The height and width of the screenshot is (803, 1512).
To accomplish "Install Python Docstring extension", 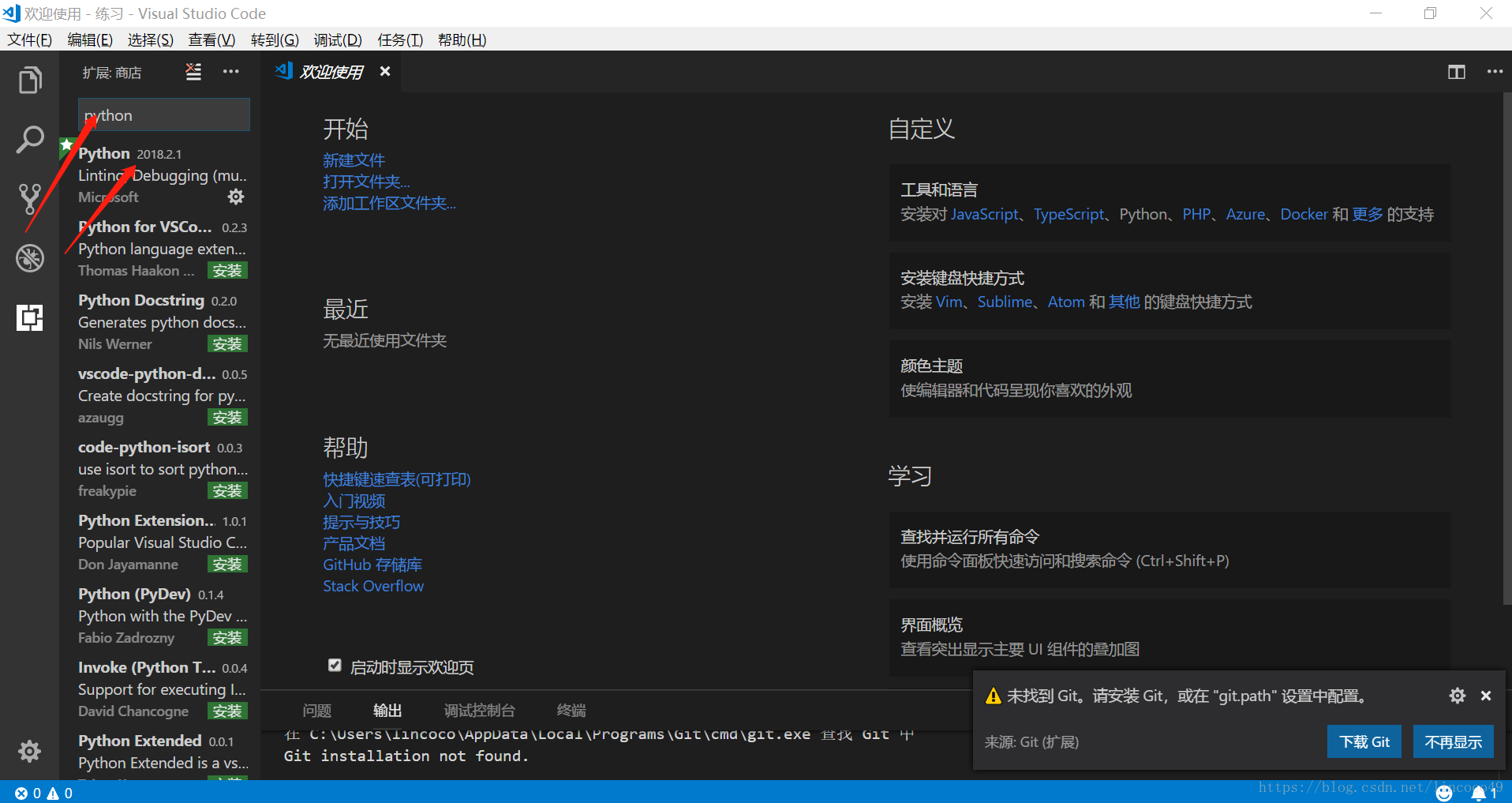I will 228,344.
